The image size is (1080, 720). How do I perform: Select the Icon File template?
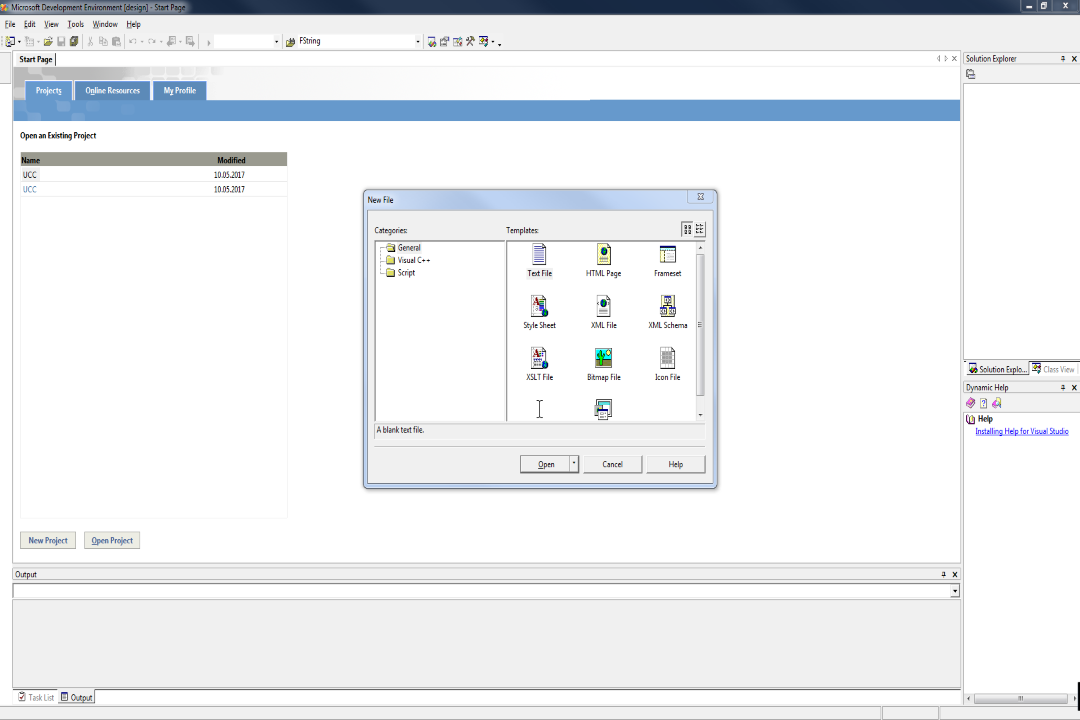667,359
